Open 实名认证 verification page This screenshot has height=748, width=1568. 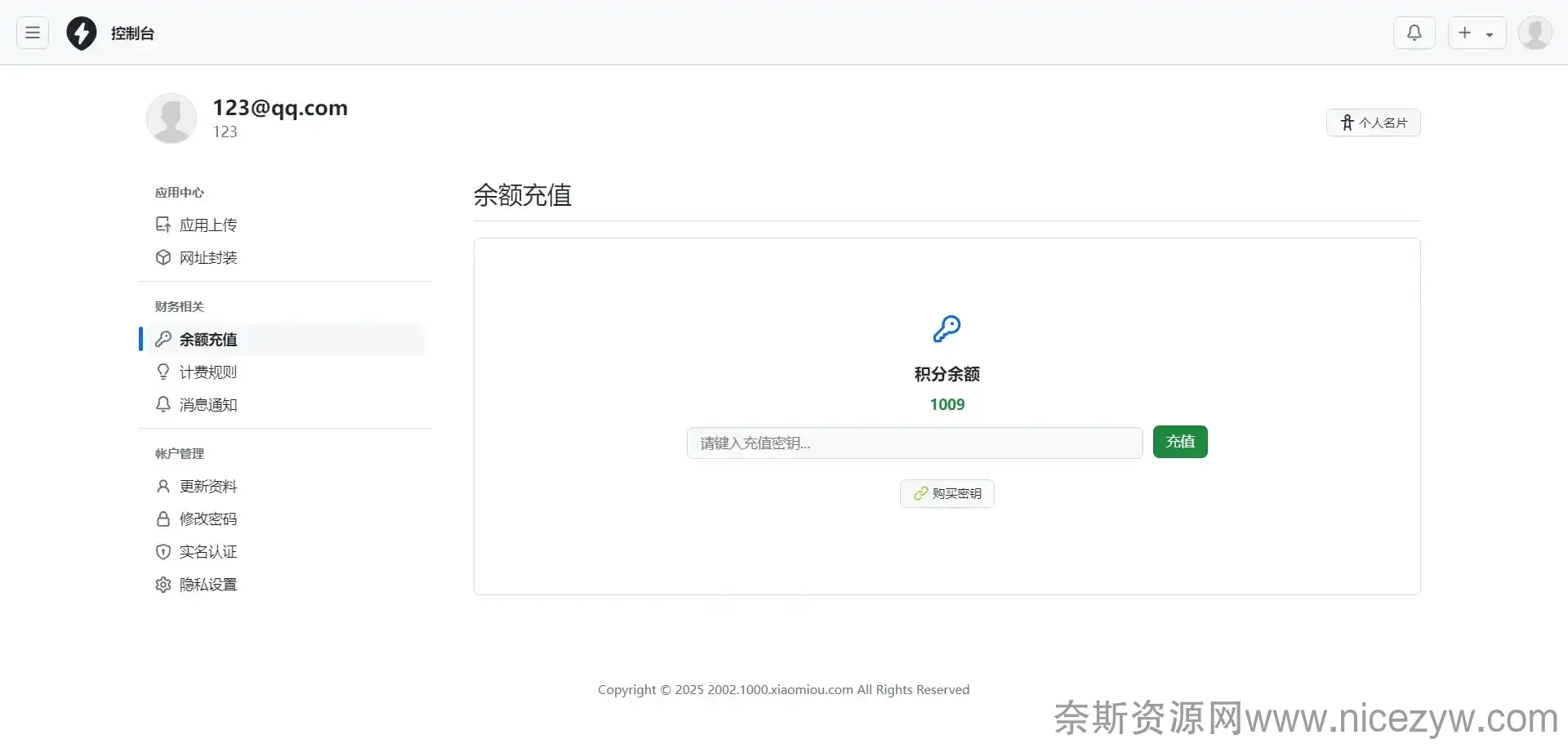point(207,551)
